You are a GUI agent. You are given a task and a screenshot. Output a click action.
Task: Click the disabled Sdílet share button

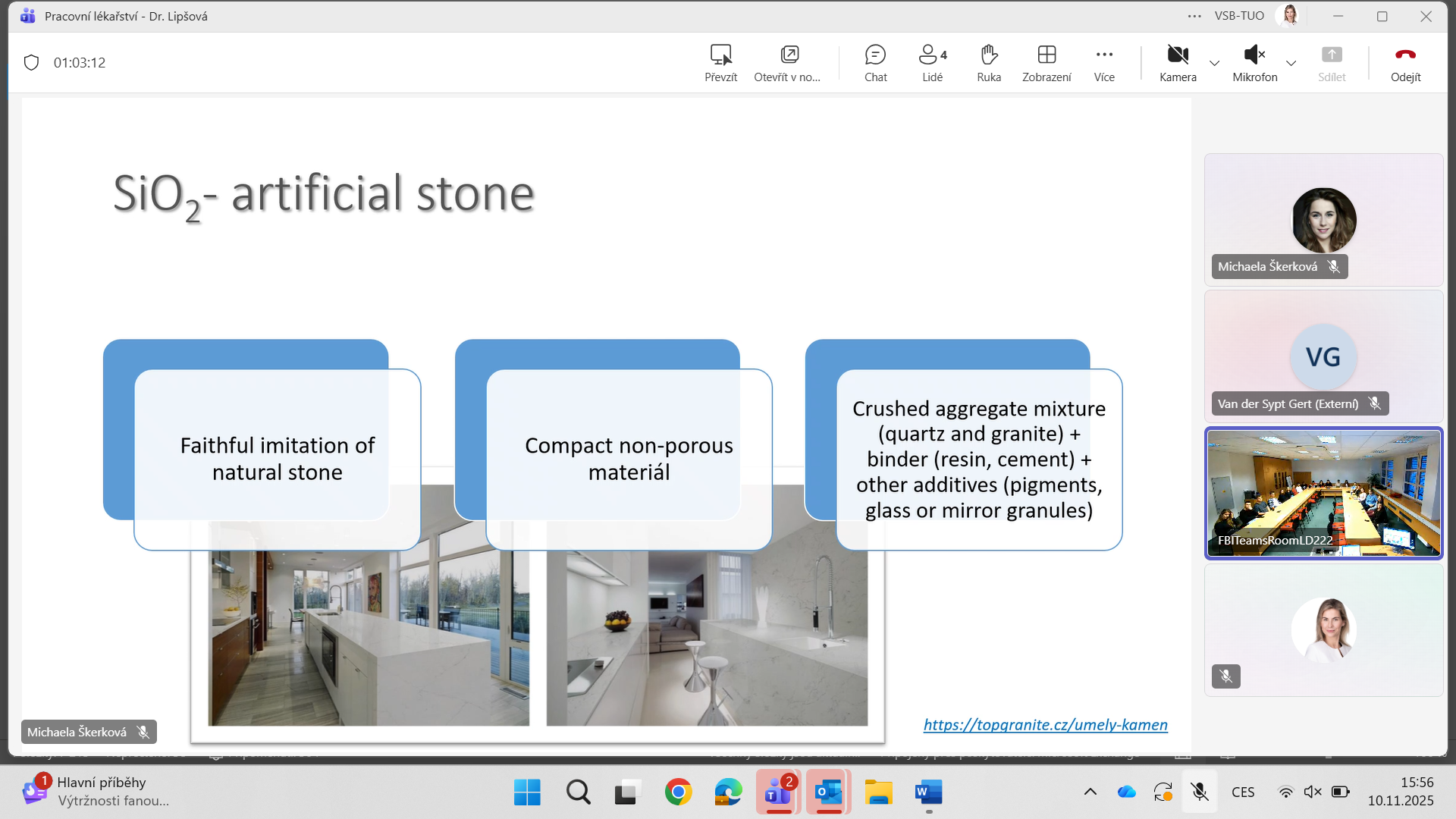click(1332, 62)
